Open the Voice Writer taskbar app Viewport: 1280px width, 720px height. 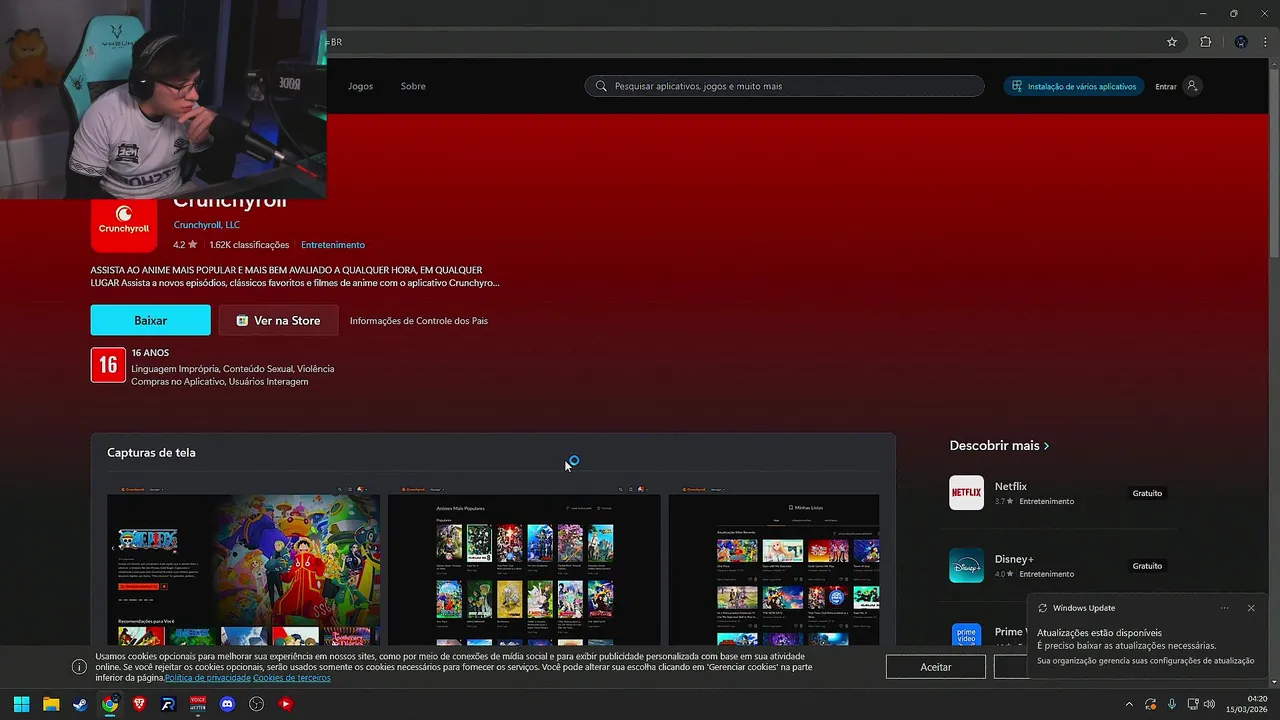coord(197,704)
